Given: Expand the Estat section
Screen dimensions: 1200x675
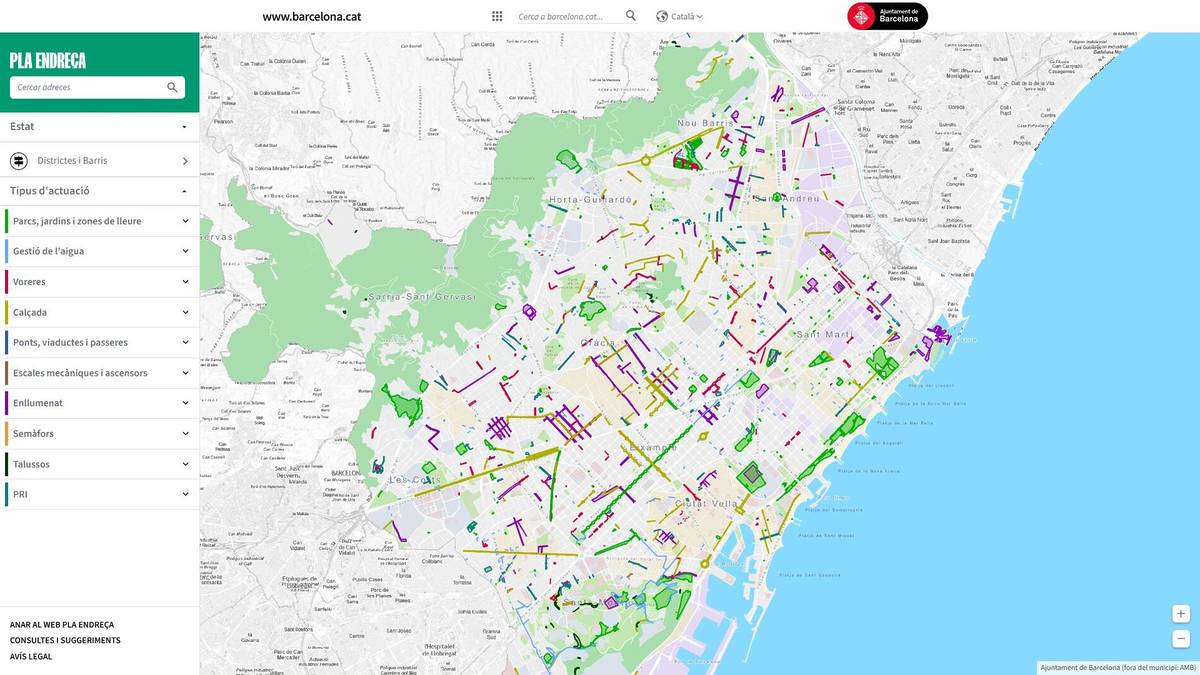Looking at the screenshot, I should point(97,126).
